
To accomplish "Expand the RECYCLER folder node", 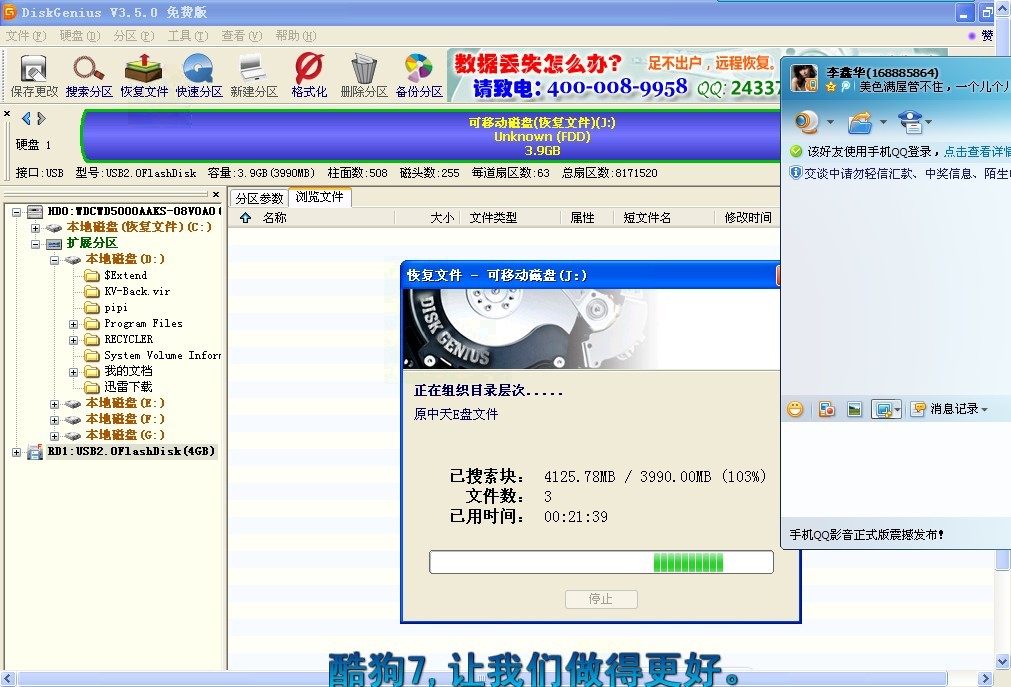I will (74, 340).
